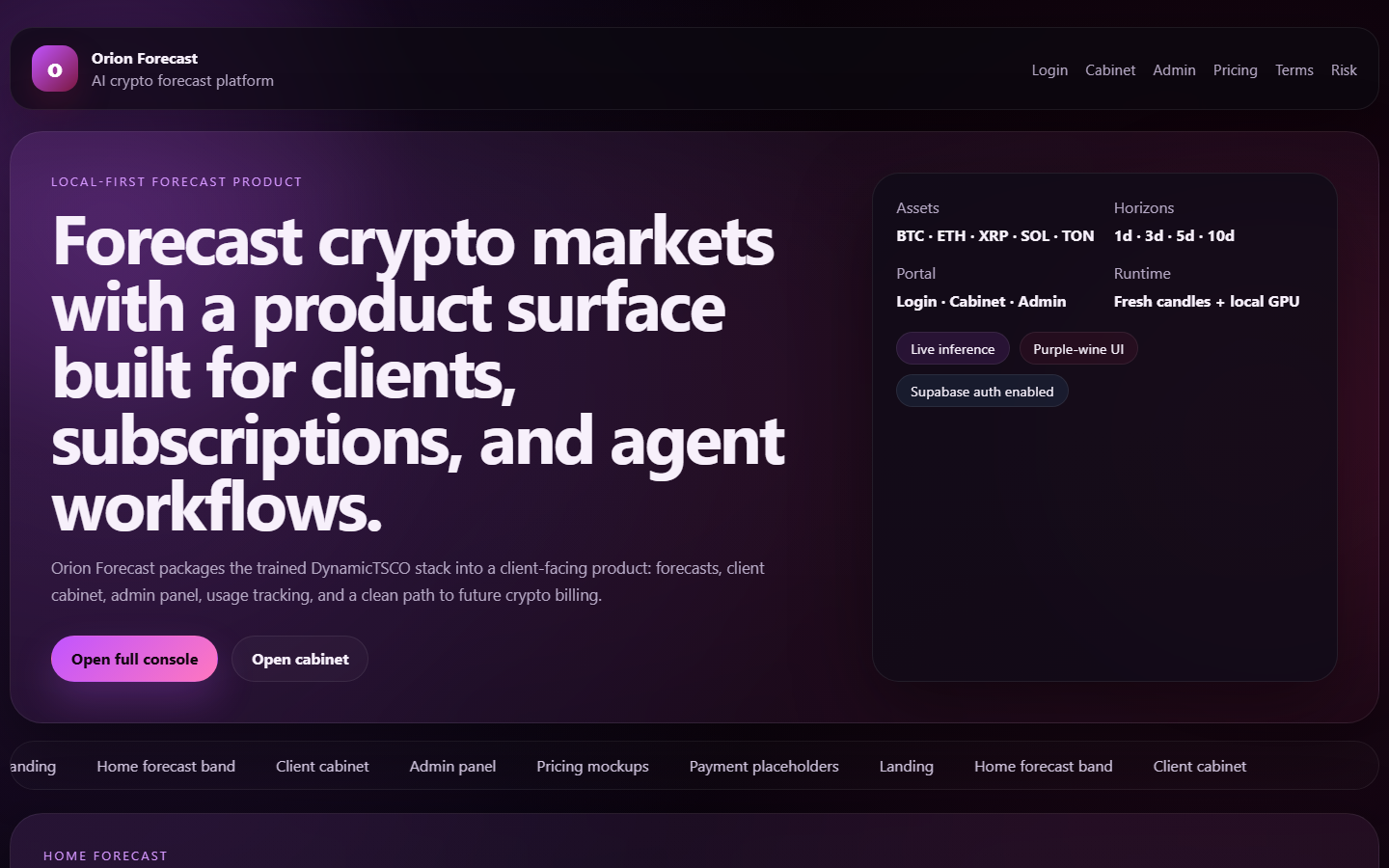Select Pricing mockups in the marquee
The height and width of the screenshot is (868, 1389).
coord(592,767)
